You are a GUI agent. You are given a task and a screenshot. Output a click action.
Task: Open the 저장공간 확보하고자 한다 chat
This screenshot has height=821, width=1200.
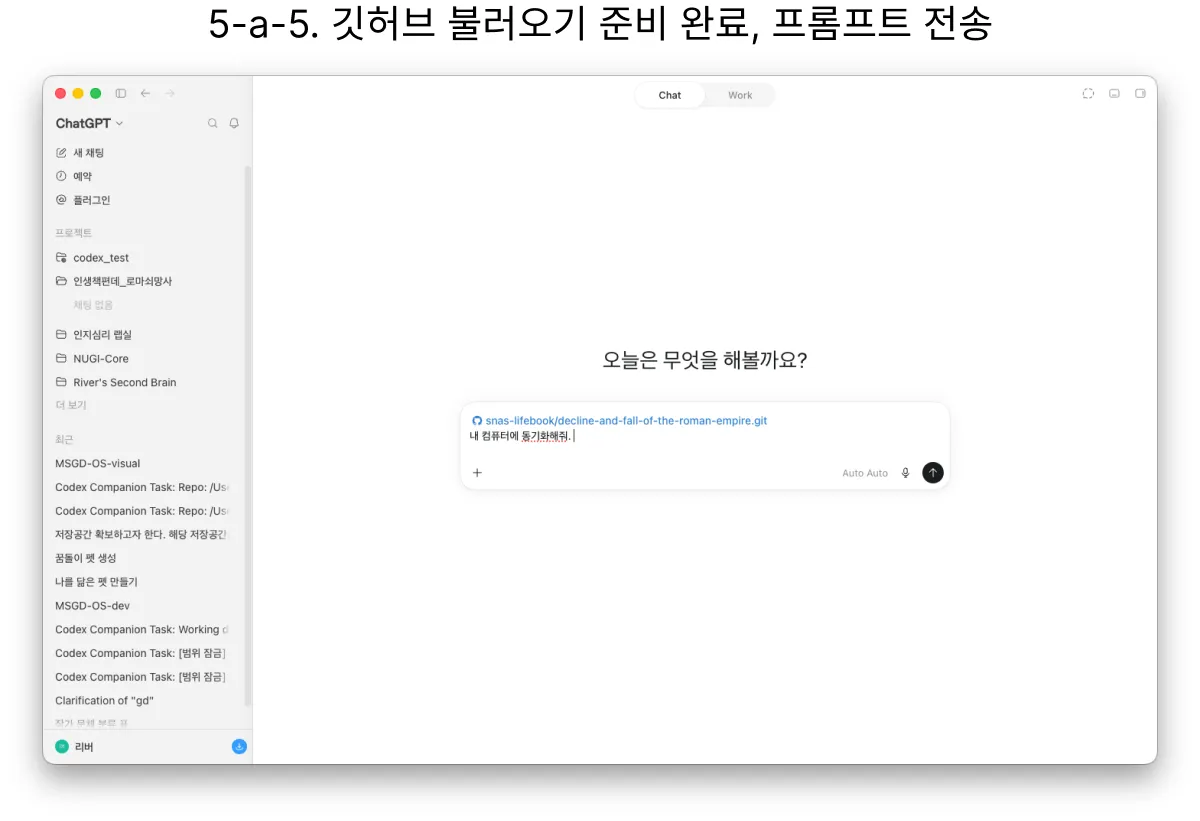[142, 534]
